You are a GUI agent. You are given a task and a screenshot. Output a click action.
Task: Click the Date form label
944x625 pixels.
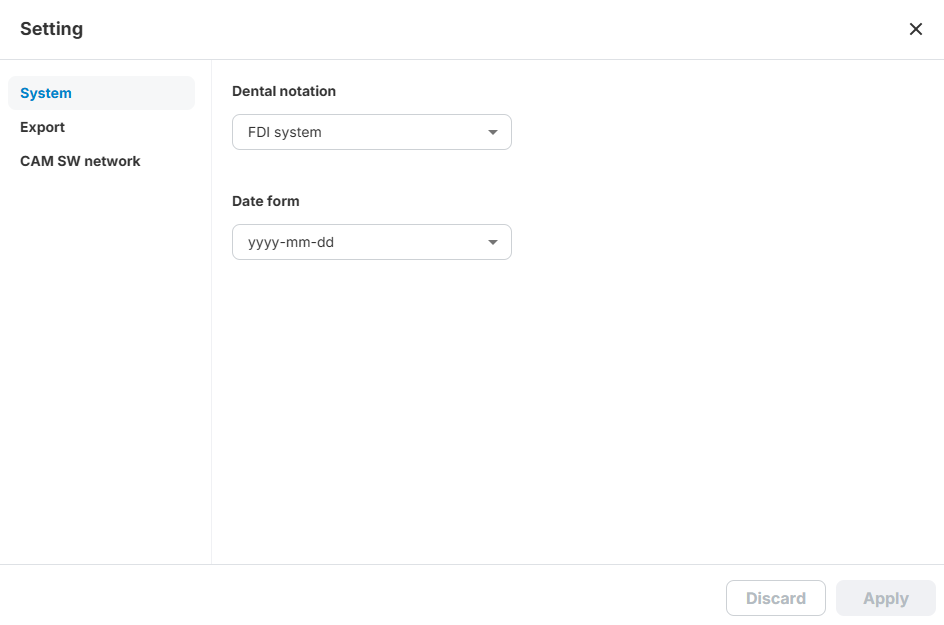pos(266,201)
